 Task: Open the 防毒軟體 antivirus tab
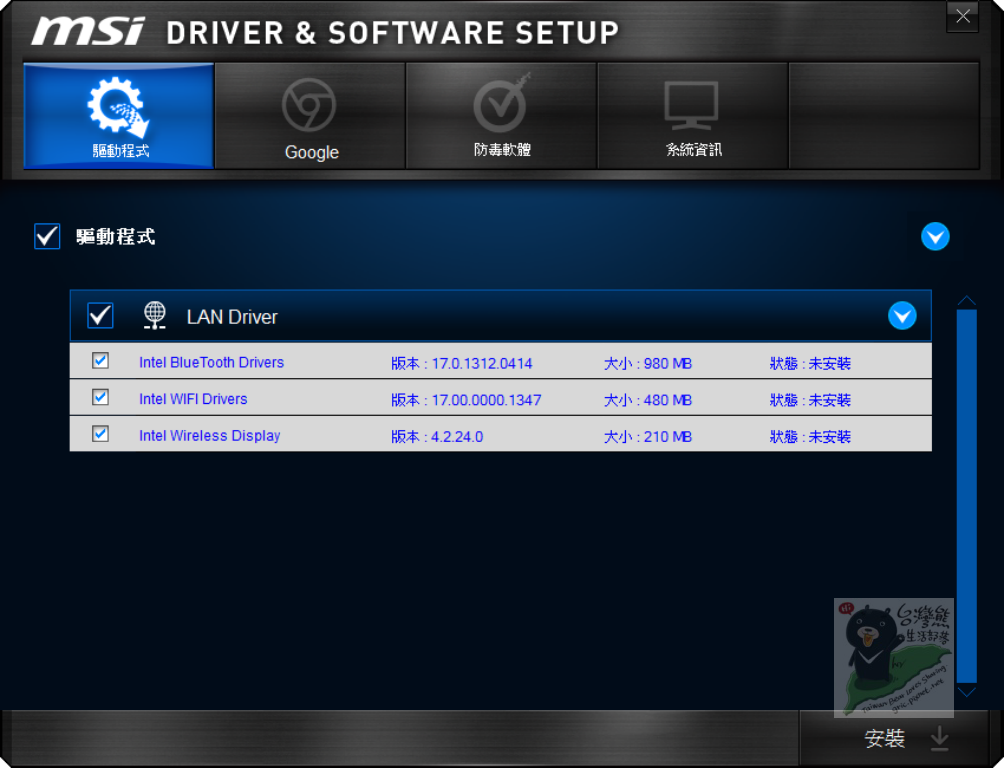pyautogui.click(x=501, y=116)
